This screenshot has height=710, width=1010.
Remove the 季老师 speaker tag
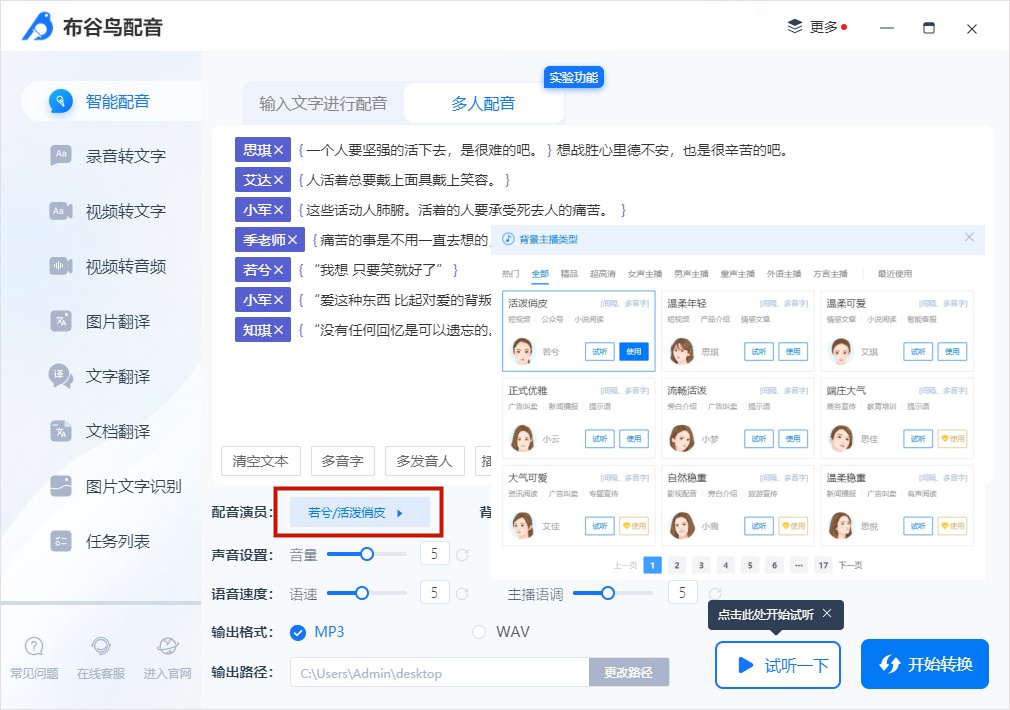tap(292, 240)
